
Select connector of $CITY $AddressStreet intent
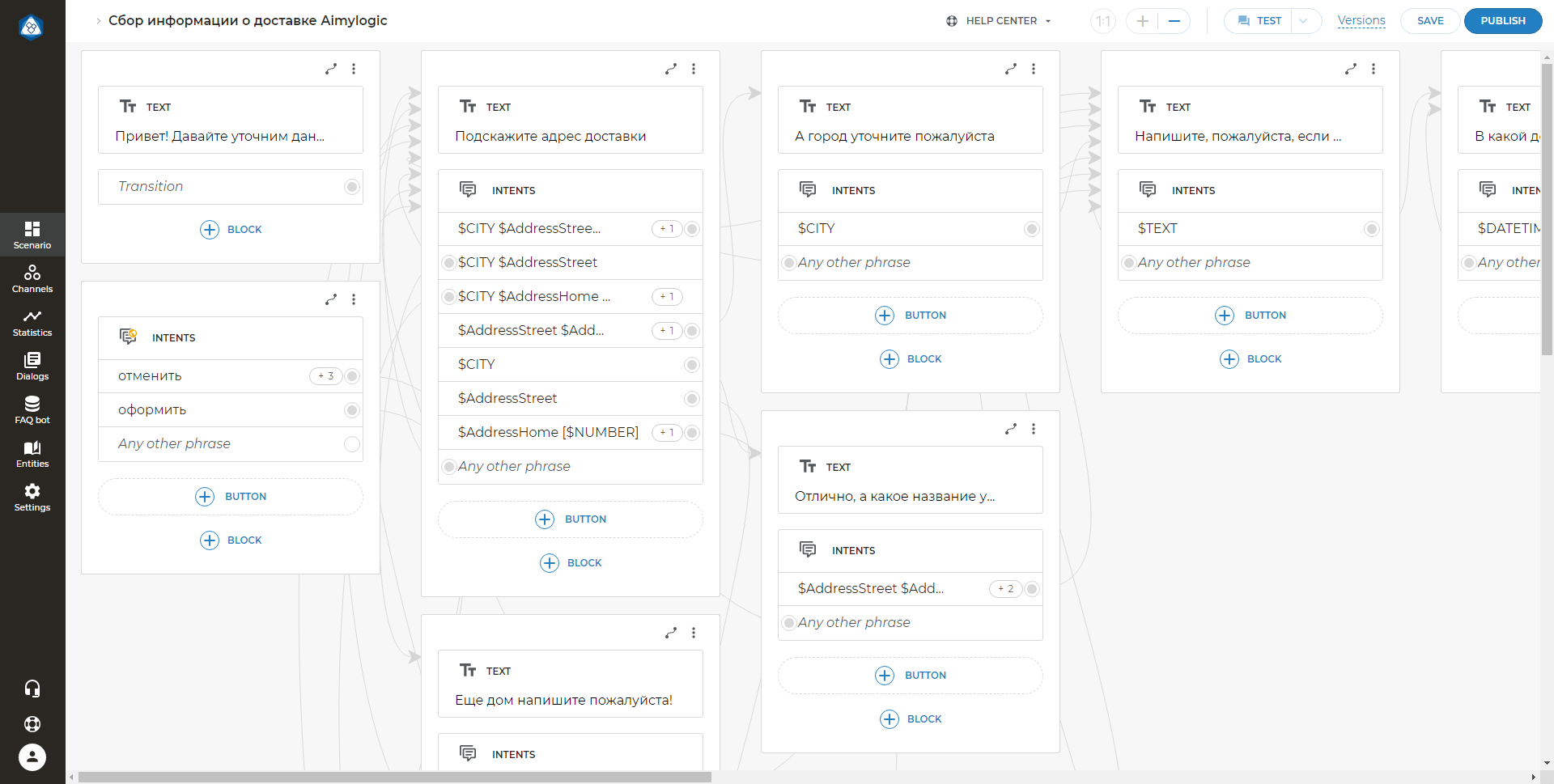click(449, 263)
